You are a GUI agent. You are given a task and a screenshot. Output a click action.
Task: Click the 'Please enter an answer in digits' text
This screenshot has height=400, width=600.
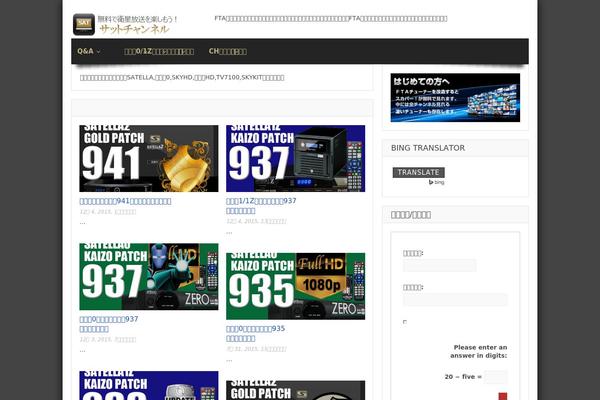tap(479, 351)
